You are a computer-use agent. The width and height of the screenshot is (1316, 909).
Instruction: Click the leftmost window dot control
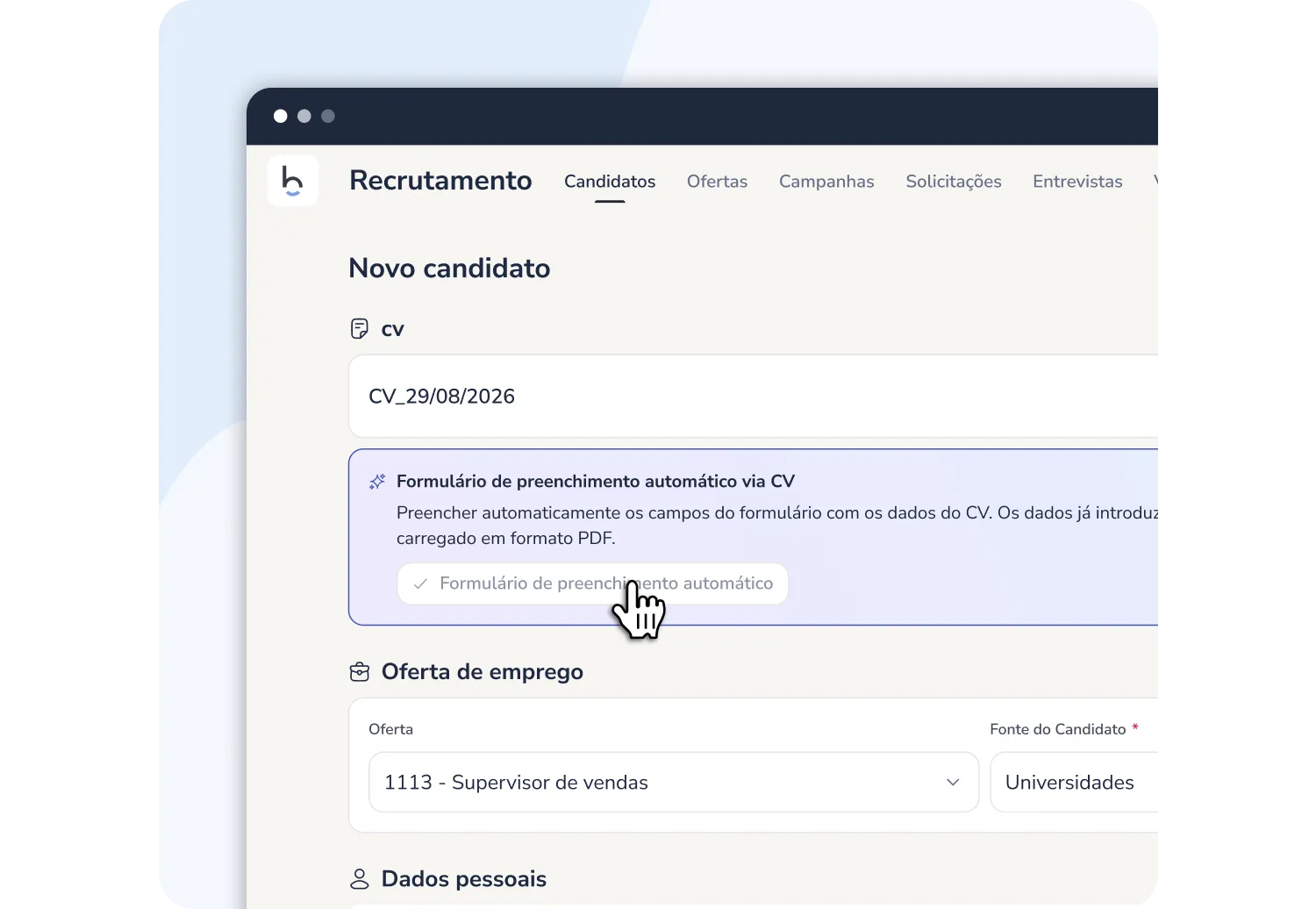click(x=280, y=116)
